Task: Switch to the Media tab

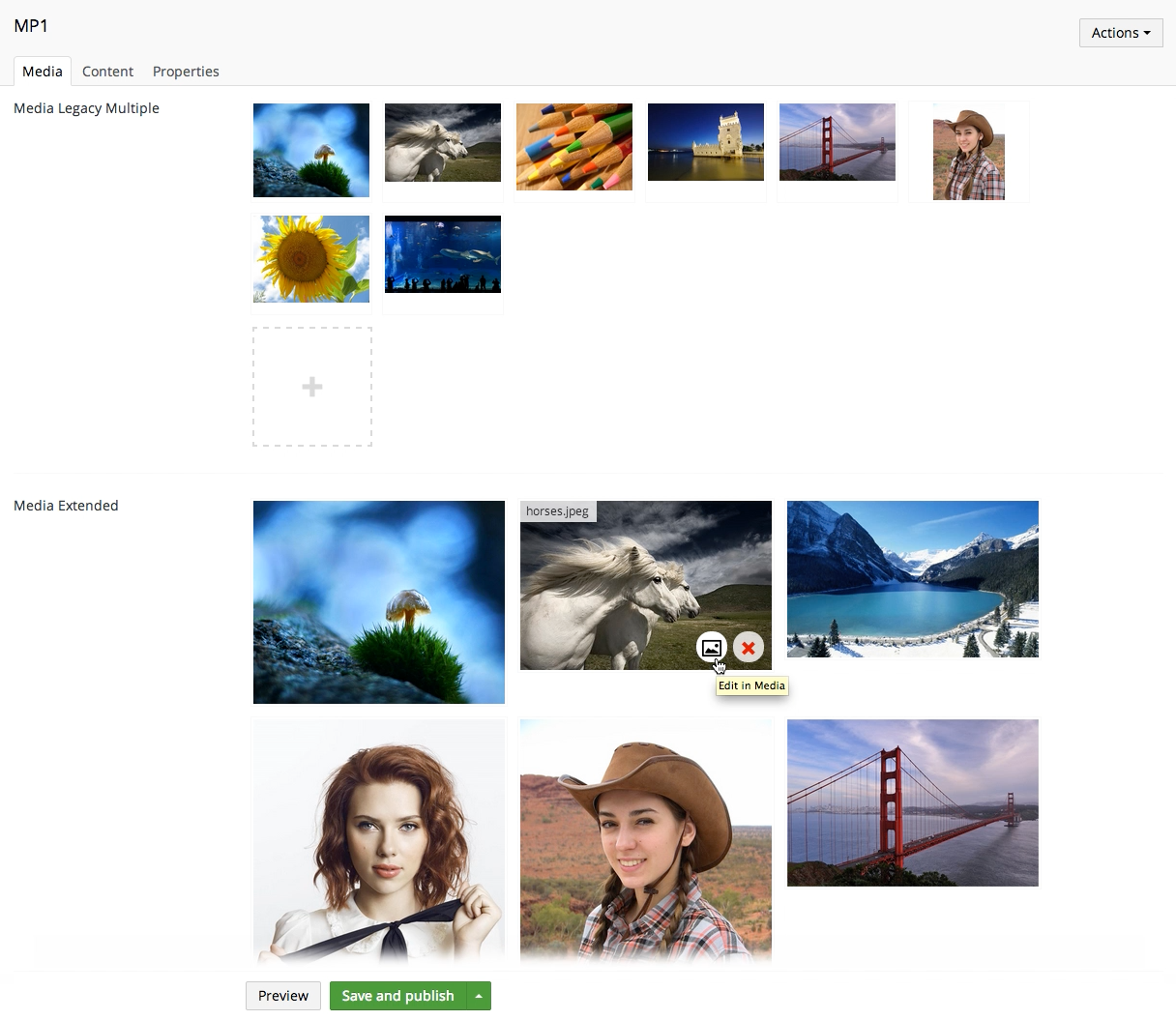Action: click(x=43, y=71)
